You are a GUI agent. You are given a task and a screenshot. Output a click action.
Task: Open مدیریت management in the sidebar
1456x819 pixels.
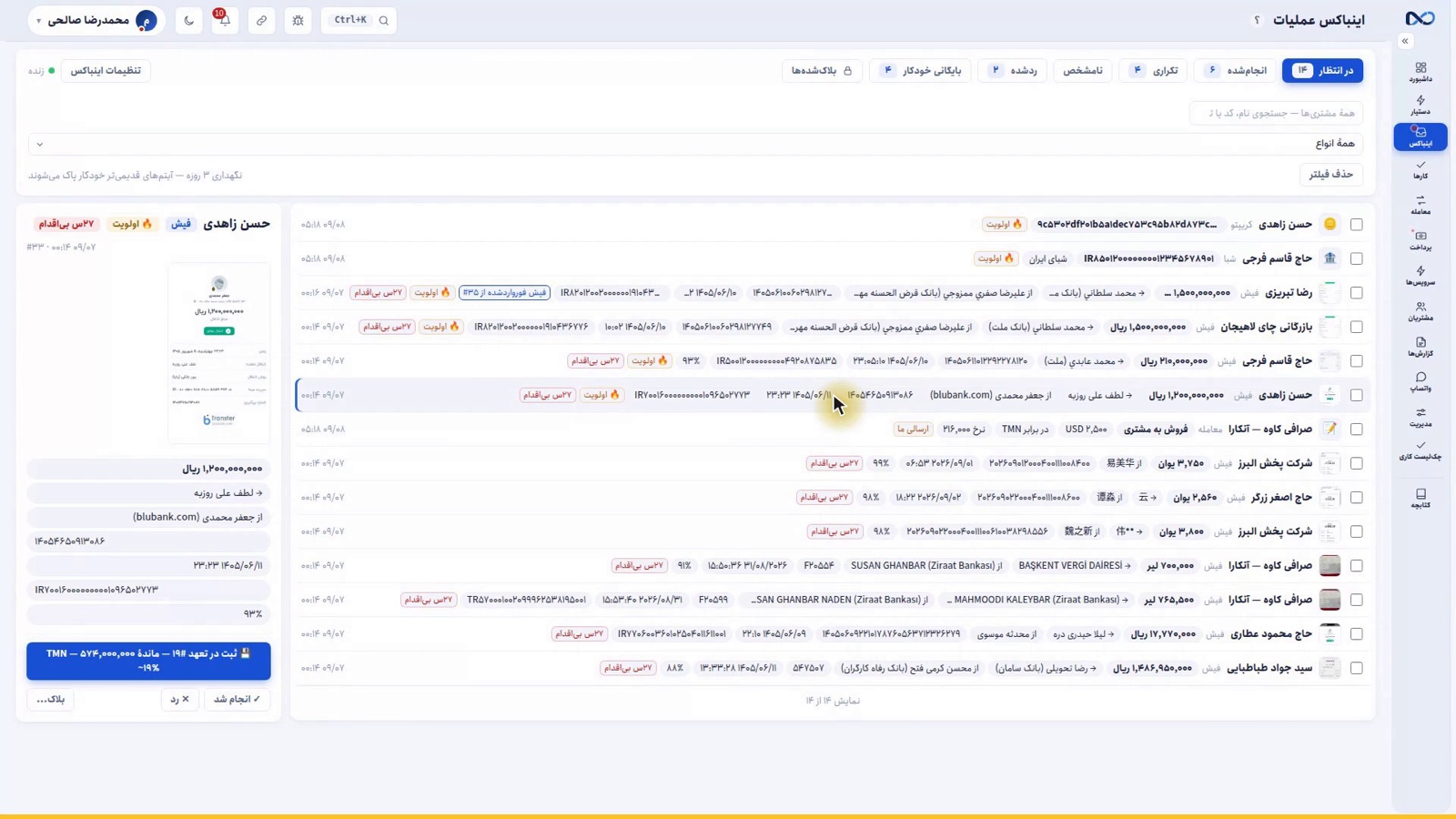[1420, 417]
